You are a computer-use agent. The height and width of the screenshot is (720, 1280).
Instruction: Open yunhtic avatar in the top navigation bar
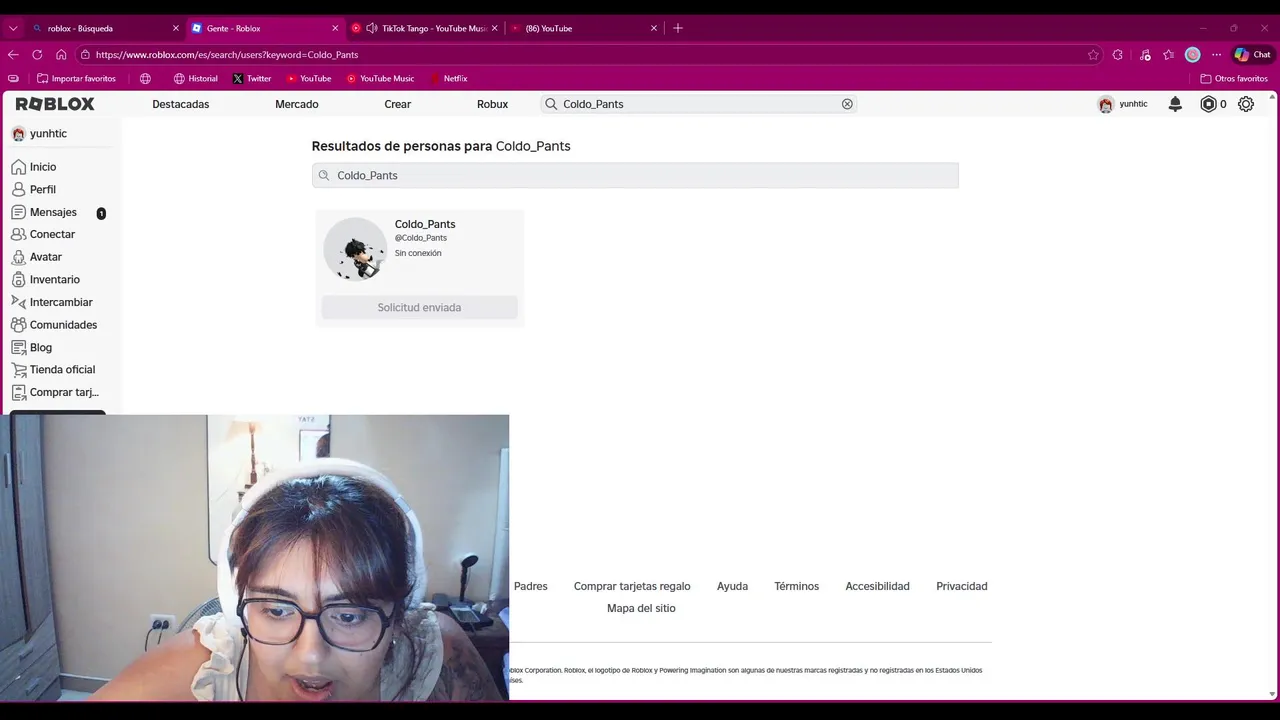pyautogui.click(x=1105, y=104)
